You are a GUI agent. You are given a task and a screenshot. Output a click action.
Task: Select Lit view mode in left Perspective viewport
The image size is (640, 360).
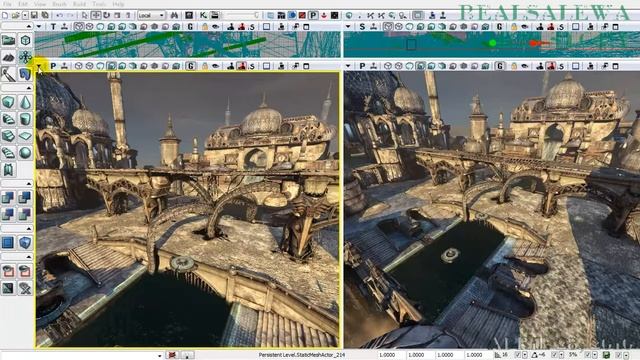(111, 66)
